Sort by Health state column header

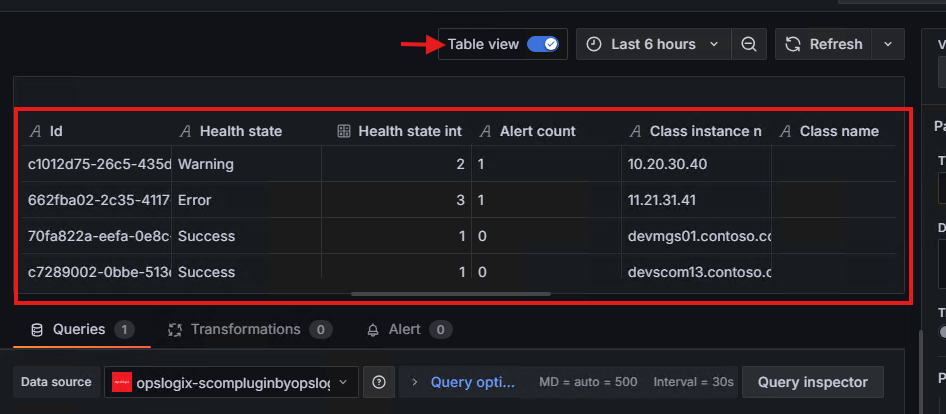point(240,131)
